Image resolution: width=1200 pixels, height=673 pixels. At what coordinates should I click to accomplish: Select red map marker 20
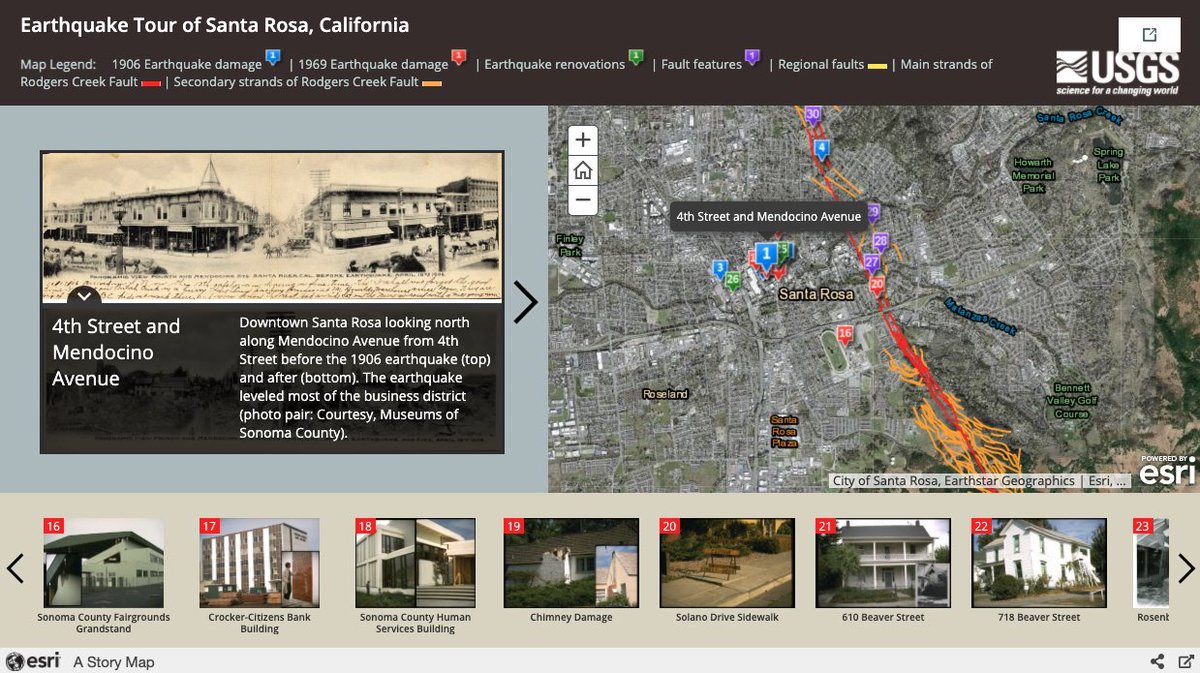click(877, 285)
